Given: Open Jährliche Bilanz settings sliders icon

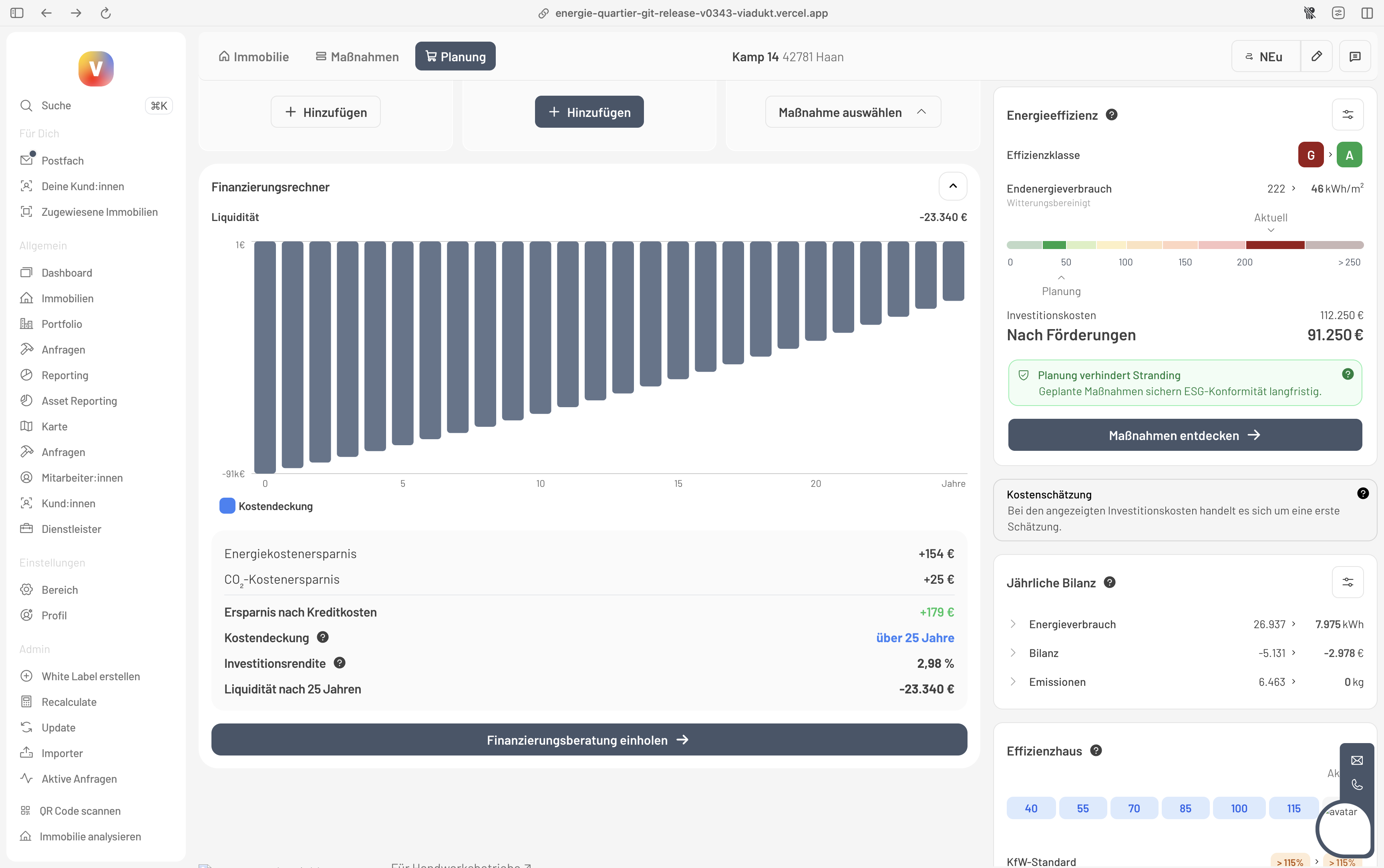Looking at the screenshot, I should pos(1347,582).
